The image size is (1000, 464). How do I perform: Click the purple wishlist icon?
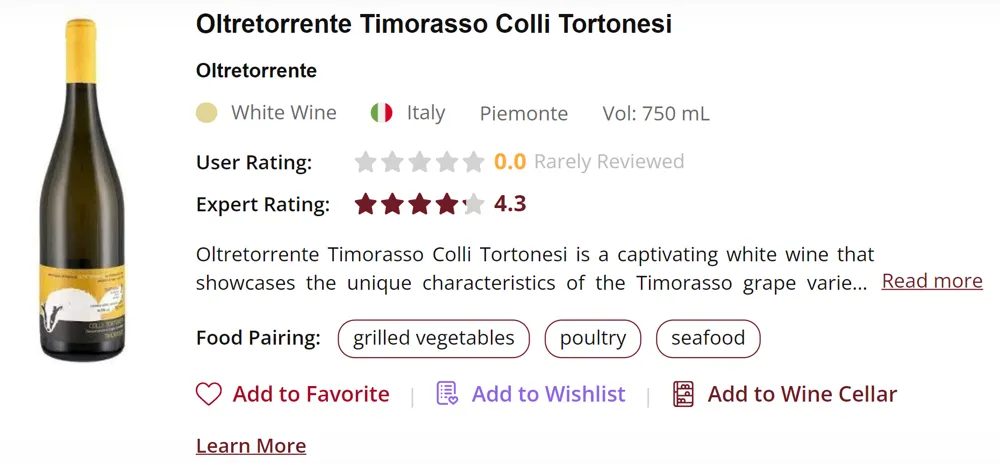[447, 394]
